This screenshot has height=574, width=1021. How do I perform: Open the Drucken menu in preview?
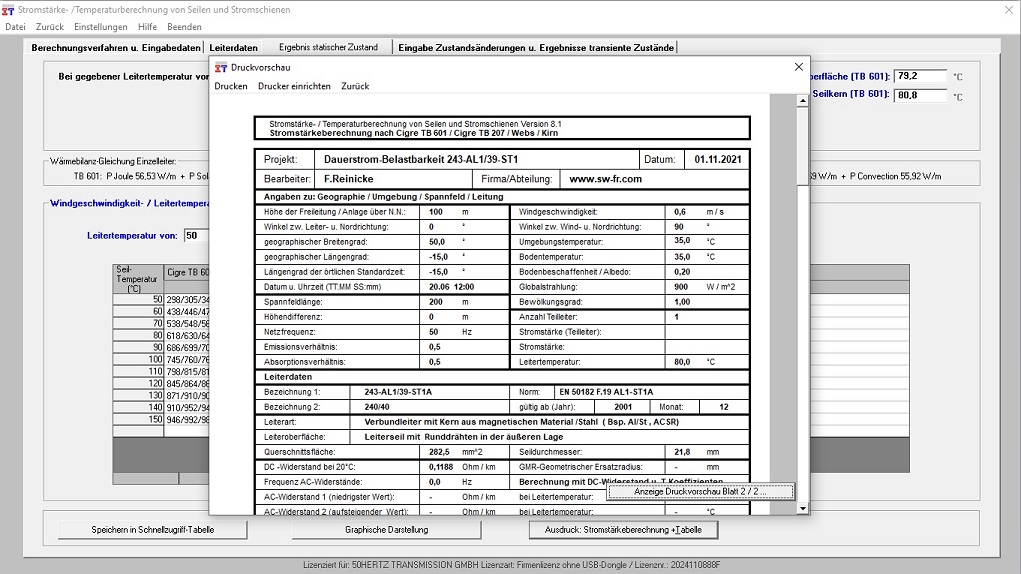pyautogui.click(x=231, y=86)
